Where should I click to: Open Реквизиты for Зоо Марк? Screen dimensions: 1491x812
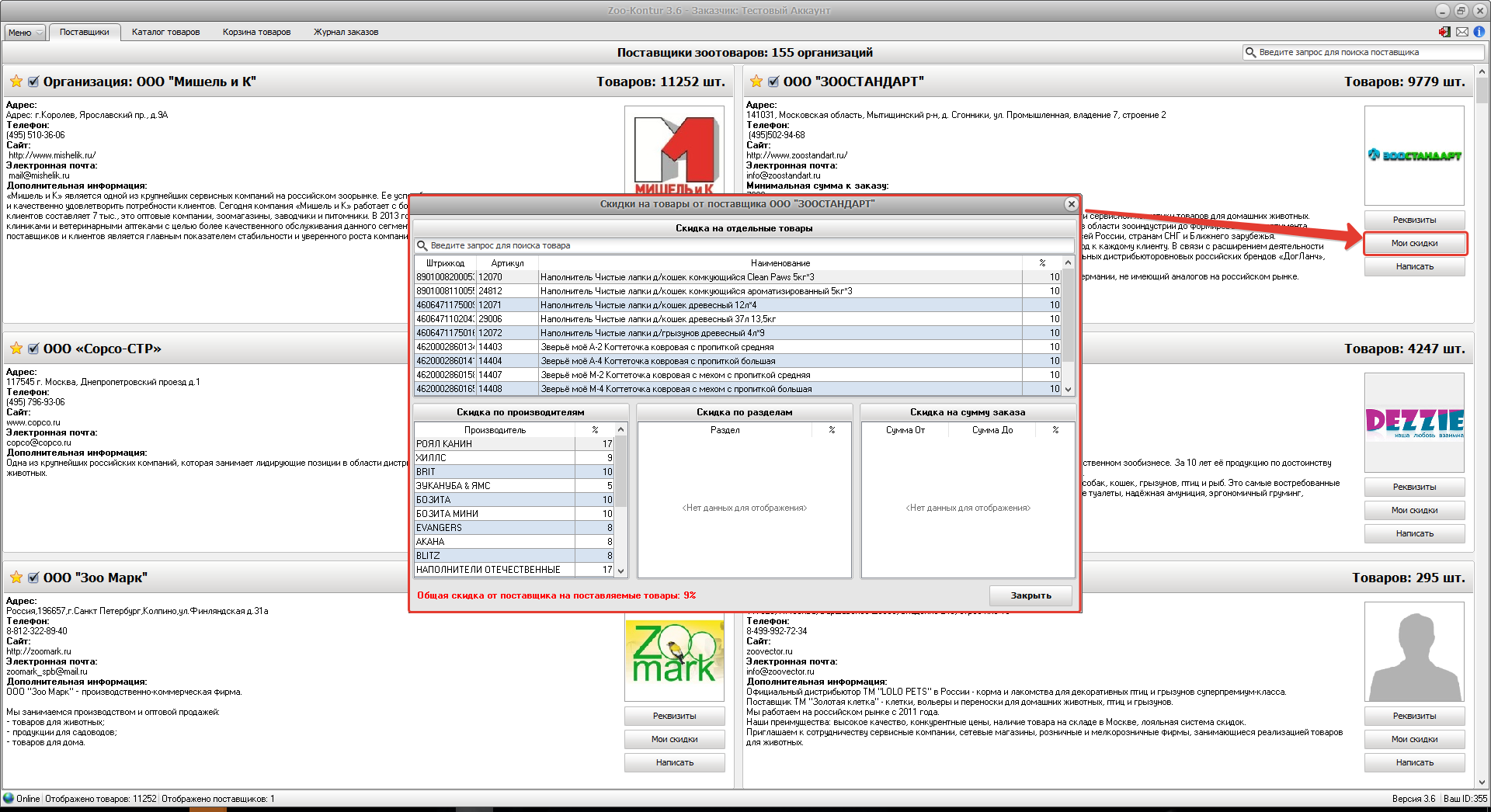click(674, 716)
